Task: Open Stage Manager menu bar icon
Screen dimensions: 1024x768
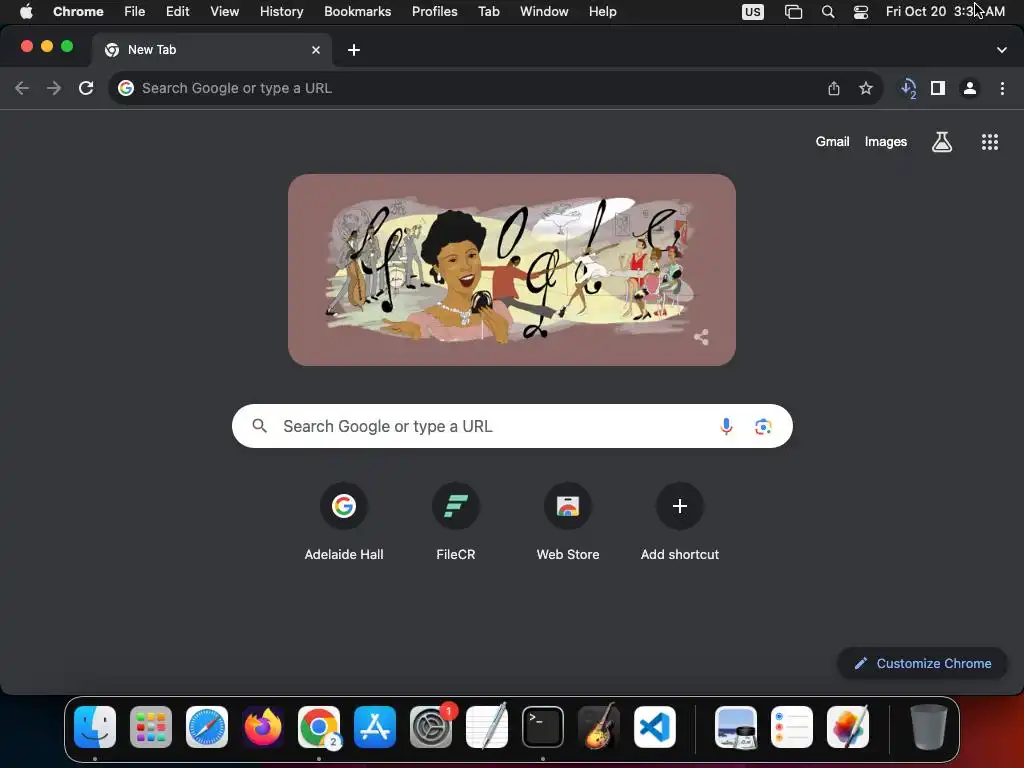Action: [793, 12]
